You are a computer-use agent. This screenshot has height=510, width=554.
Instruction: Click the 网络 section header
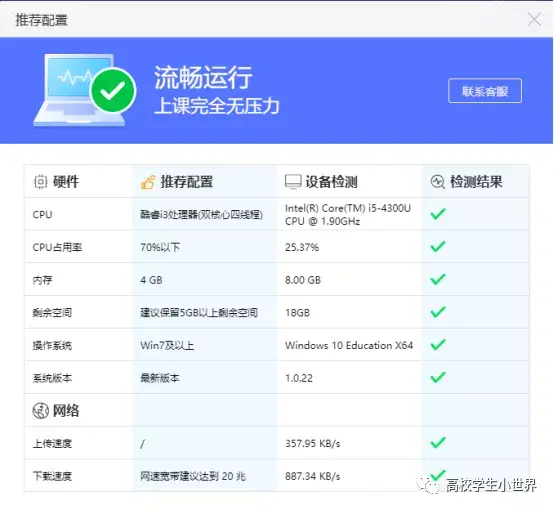66,411
